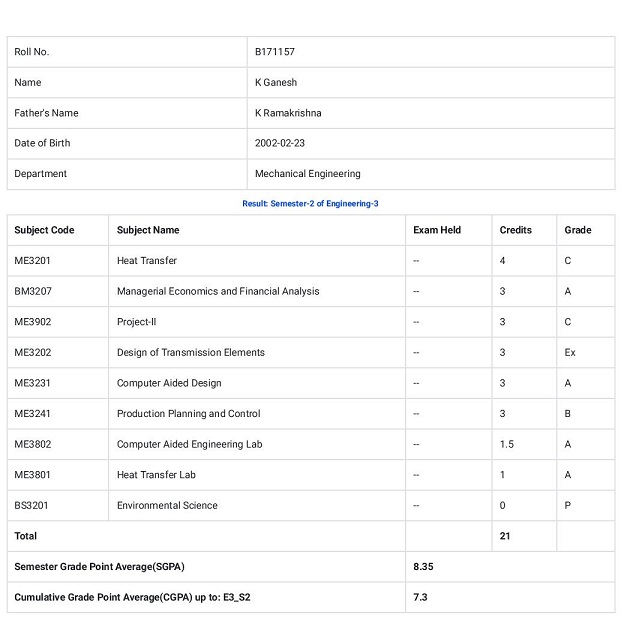621x624 pixels.
Task: Select Mechanical Engineering department value
Action: [307, 174]
